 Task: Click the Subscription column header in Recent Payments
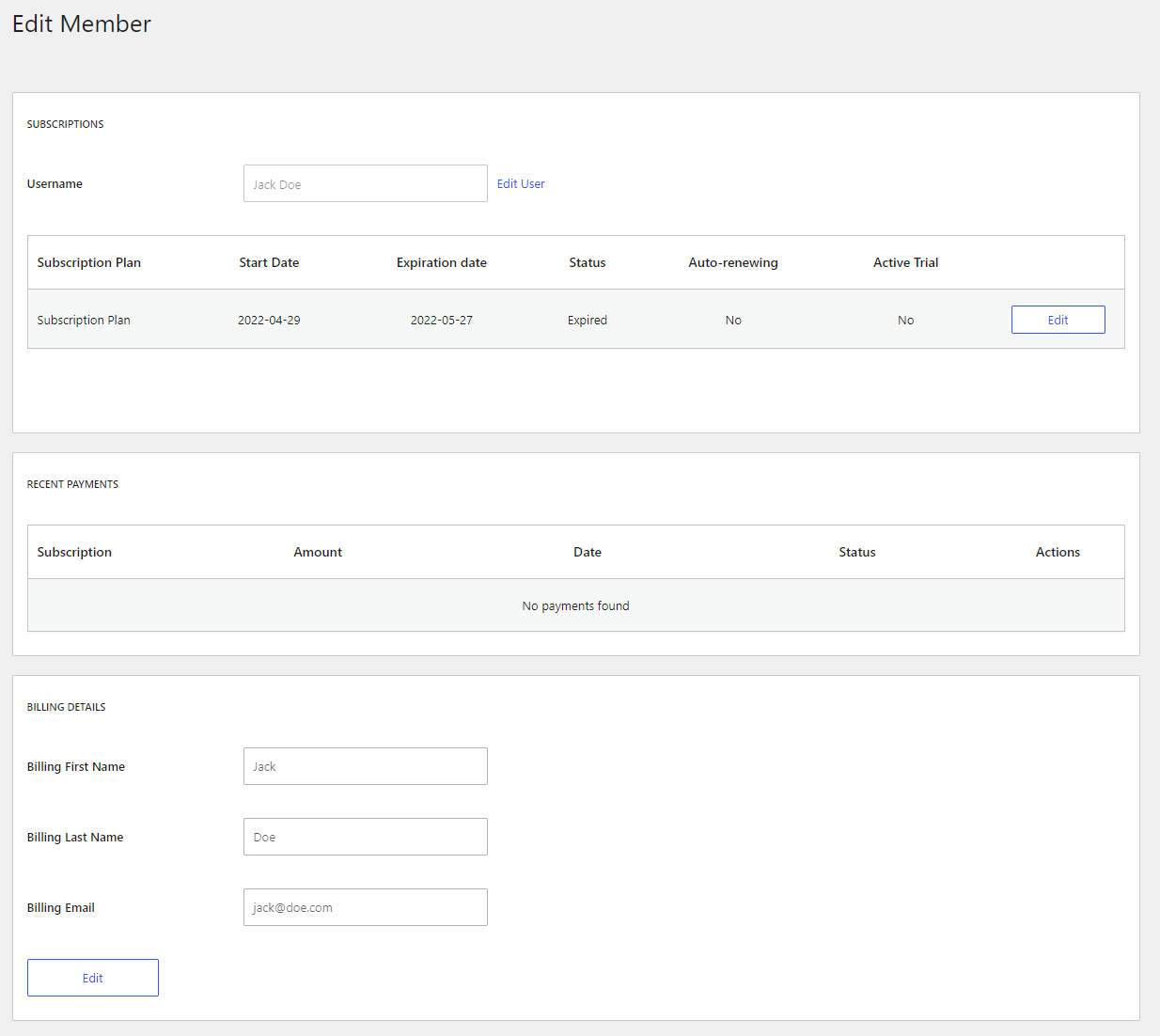(x=74, y=552)
